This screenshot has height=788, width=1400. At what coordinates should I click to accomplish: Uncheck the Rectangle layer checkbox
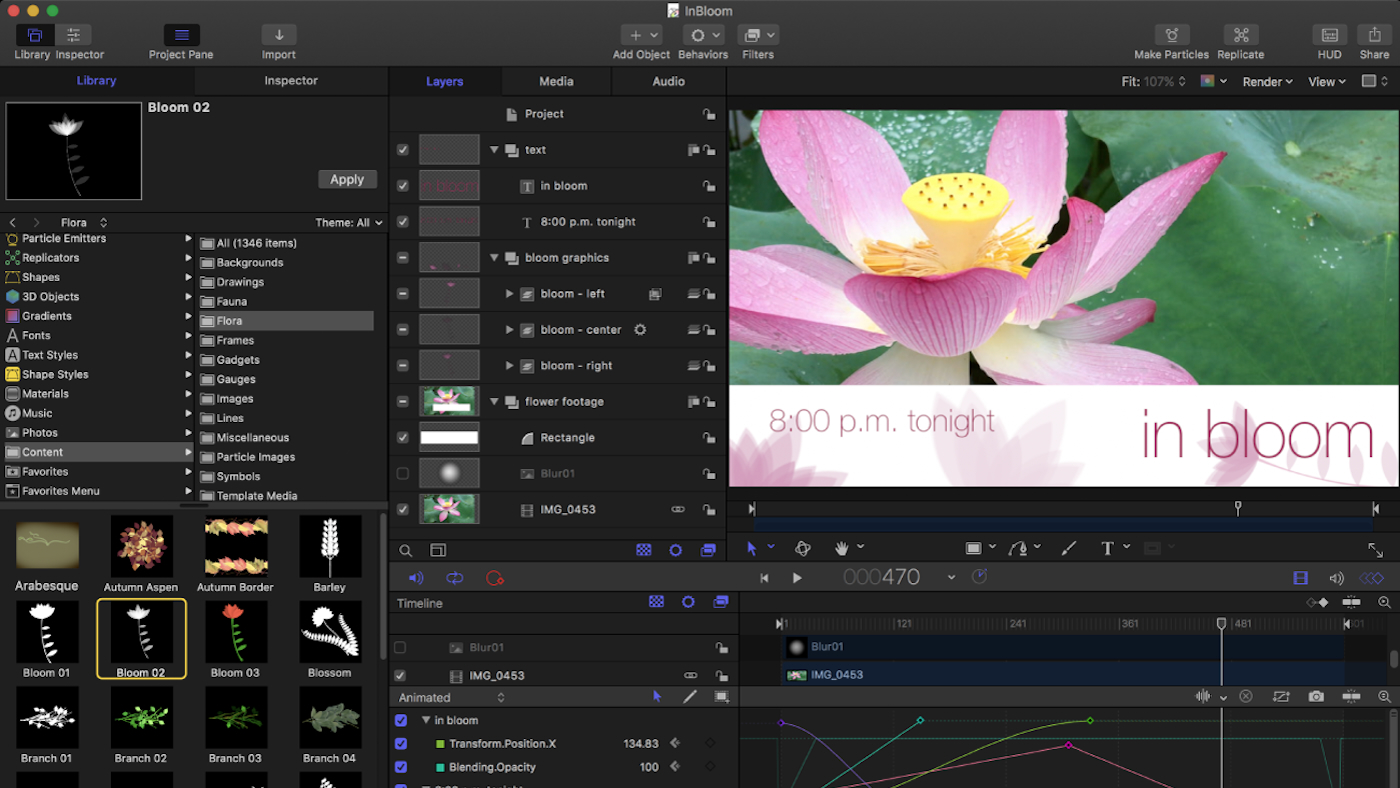click(402, 438)
